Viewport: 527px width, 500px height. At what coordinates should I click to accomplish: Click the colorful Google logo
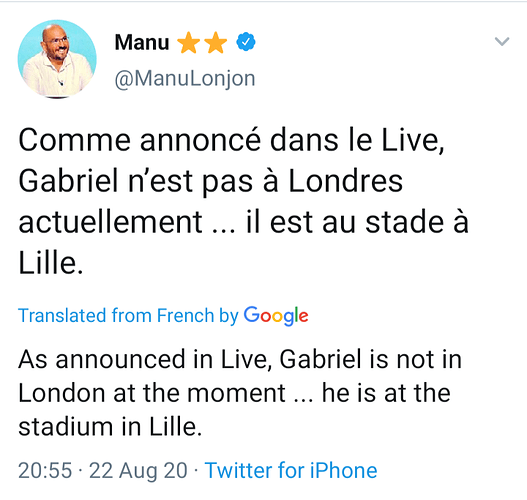[x=276, y=316]
